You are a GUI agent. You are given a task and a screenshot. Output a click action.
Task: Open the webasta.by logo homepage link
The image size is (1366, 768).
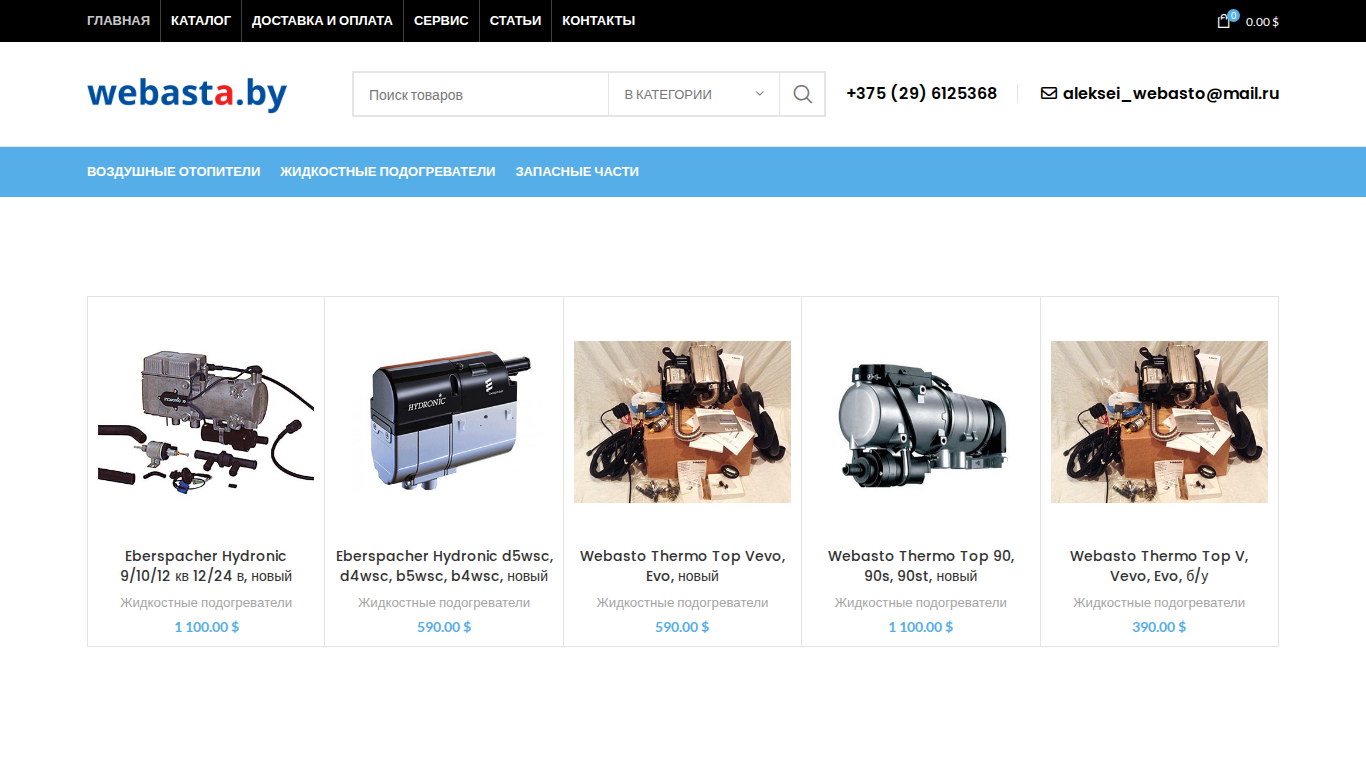click(x=187, y=94)
